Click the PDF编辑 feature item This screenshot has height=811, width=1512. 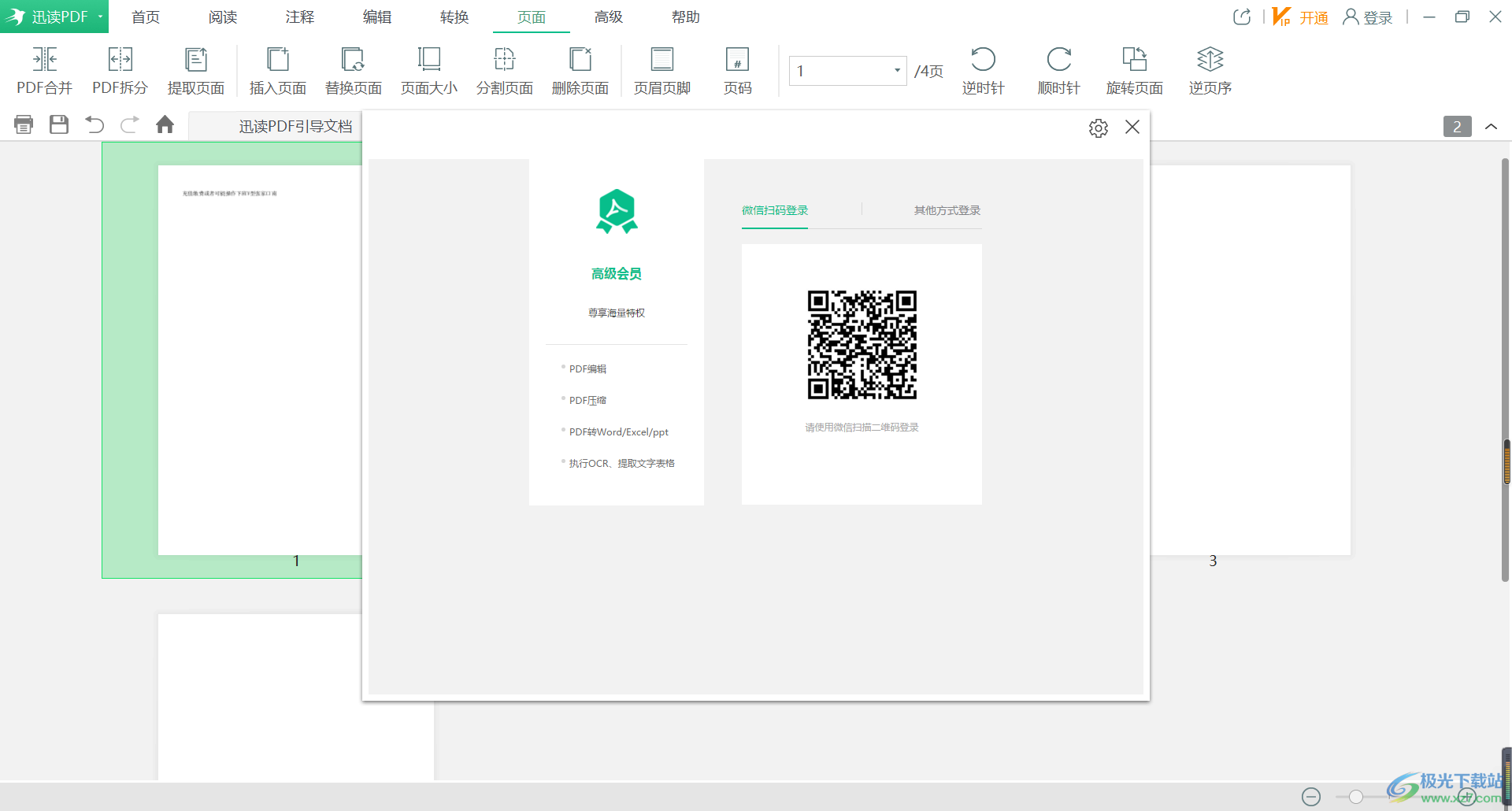[587, 368]
